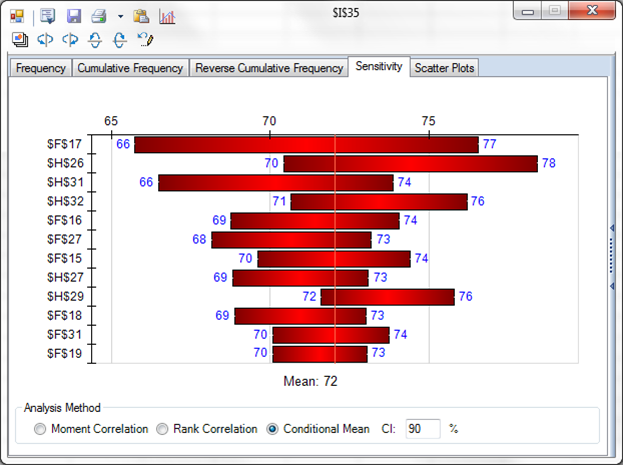Click the colored squares window icon
The image size is (623, 465).
tap(17, 16)
